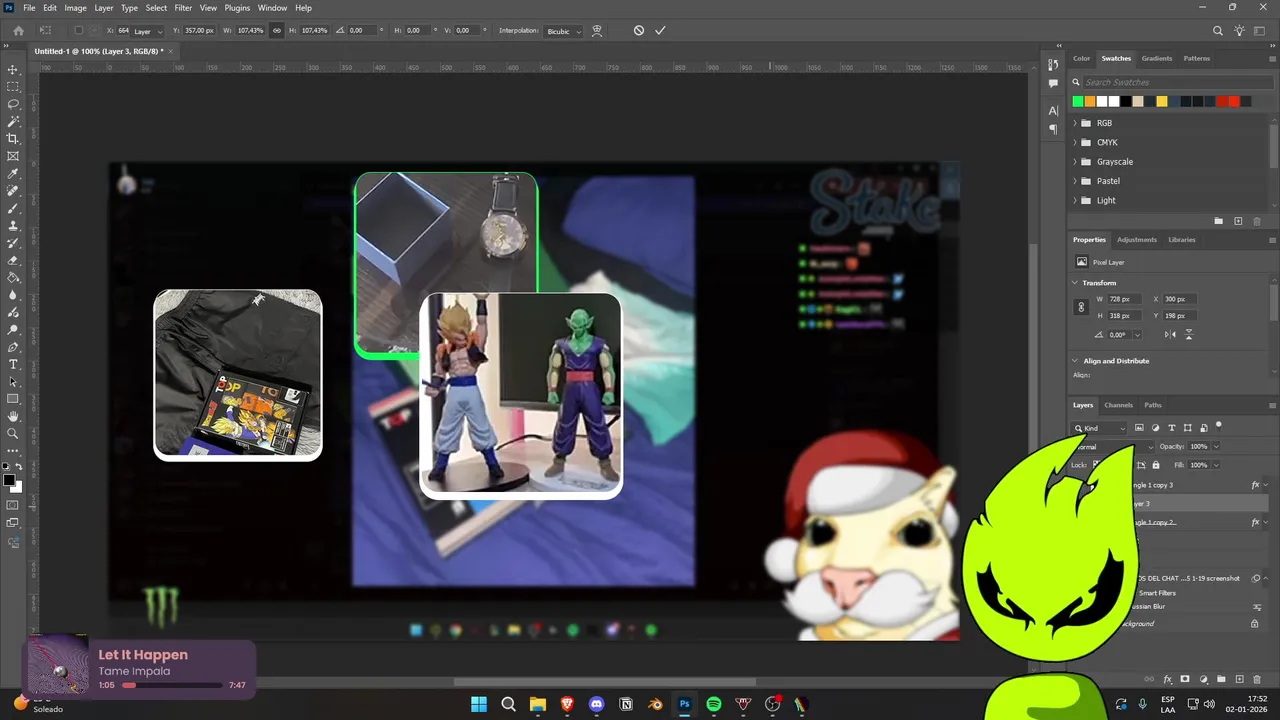Select the Eraser tool

[x=13, y=260]
